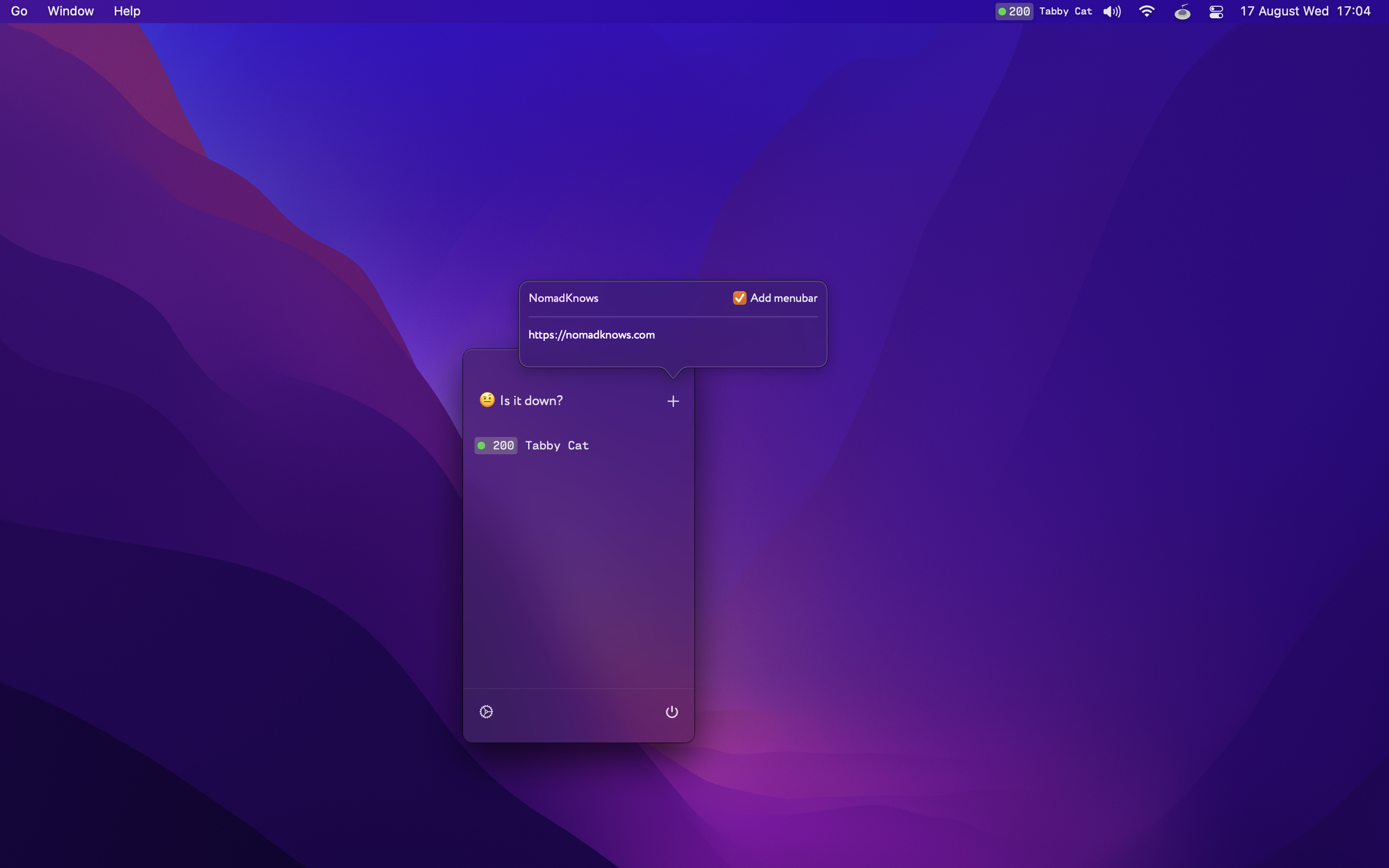Open the Go menu
This screenshot has width=1389, height=868.
19,12
